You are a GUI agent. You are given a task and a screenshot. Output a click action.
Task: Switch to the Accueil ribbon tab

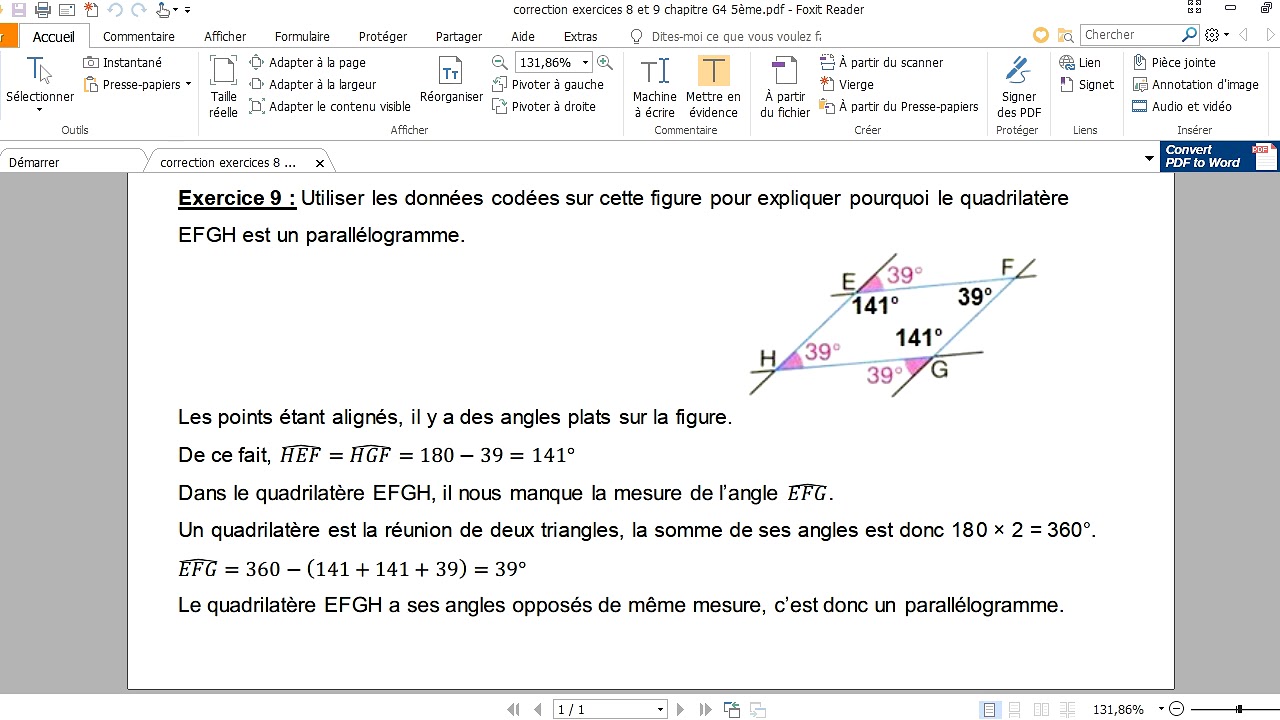(x=54, y=36)
